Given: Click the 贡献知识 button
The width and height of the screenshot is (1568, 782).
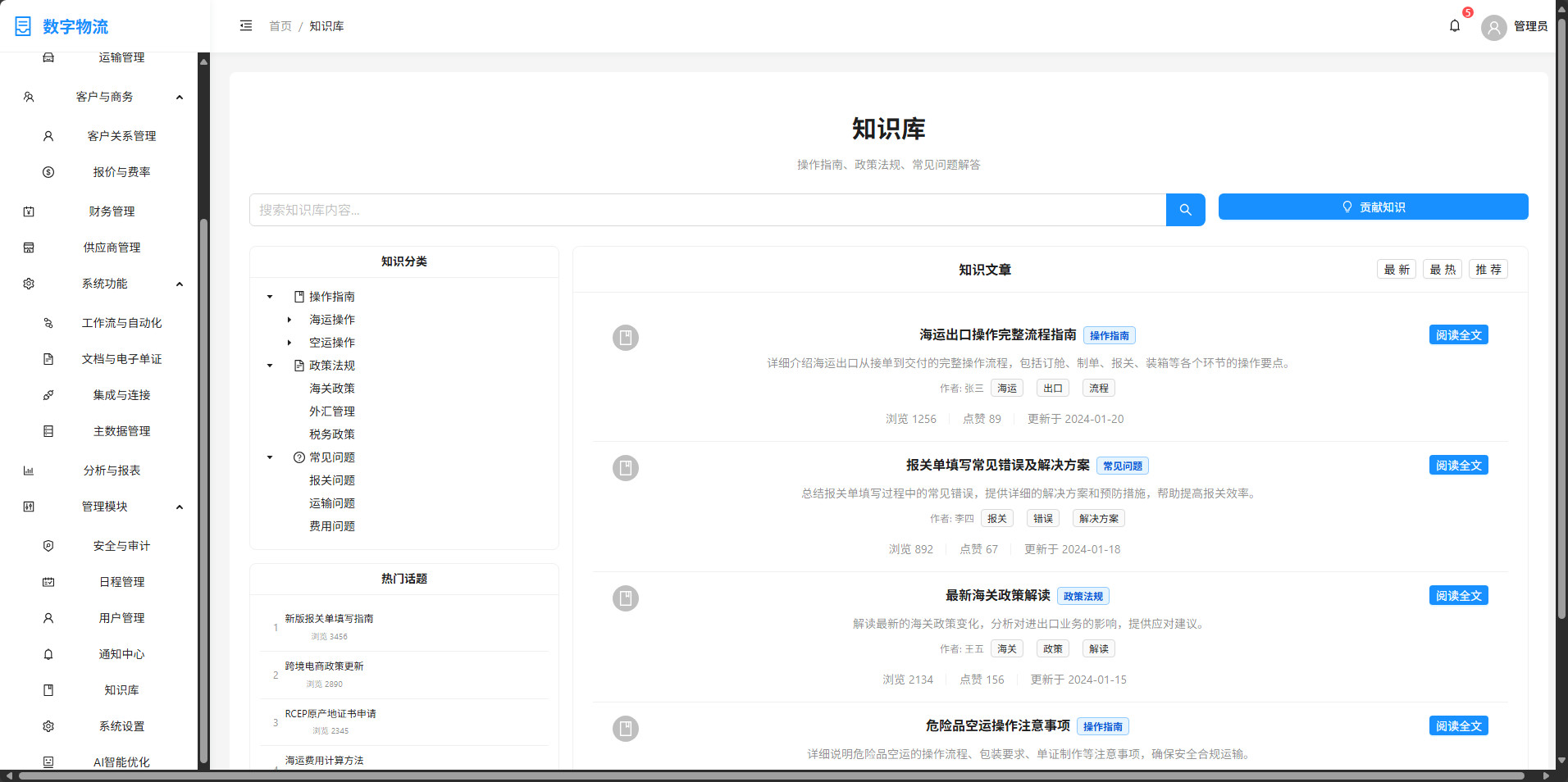Looking at the screenshot, I should (1373, 207).
